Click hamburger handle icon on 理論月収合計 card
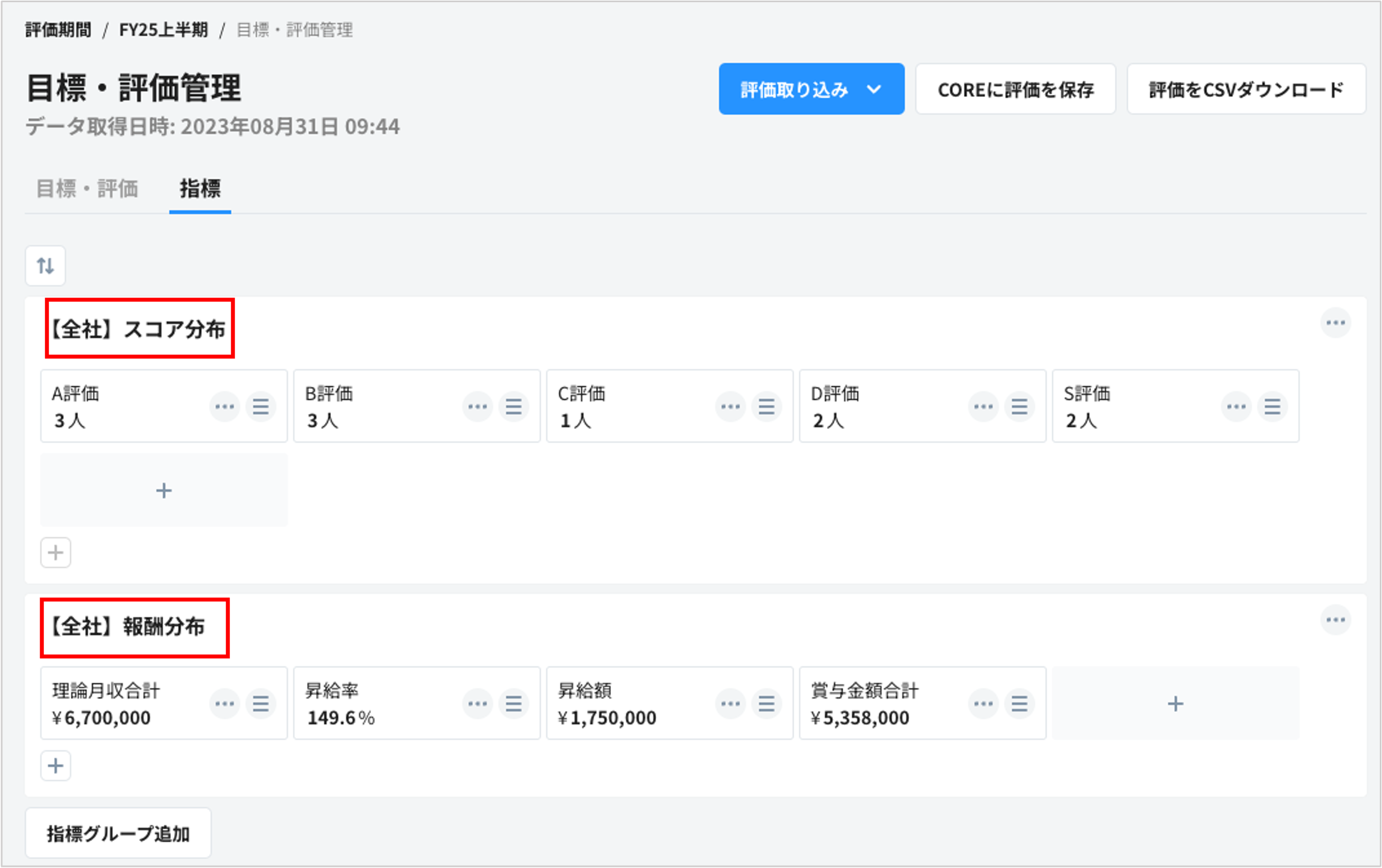The image size is (1382, 868). 260,703
